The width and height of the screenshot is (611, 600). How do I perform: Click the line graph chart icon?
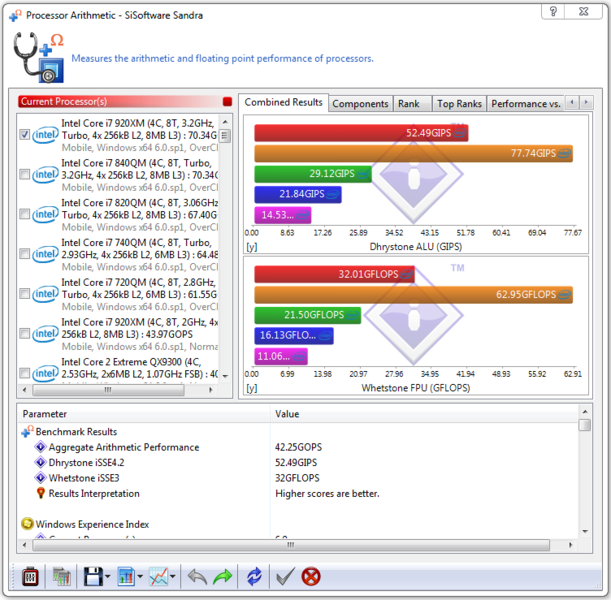coord(157,577)
